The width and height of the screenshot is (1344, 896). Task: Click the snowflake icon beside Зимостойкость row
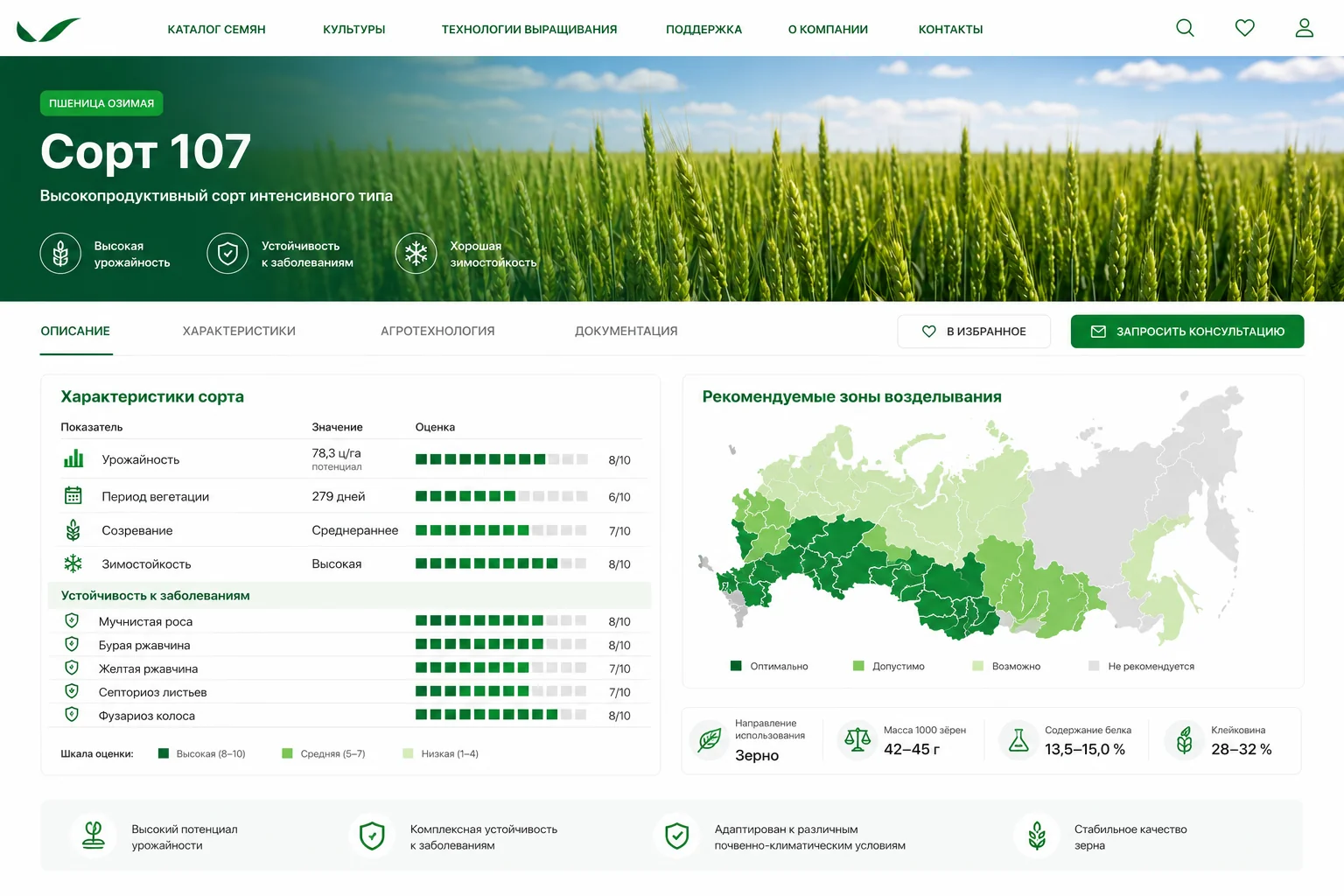[x=73, y=563]
